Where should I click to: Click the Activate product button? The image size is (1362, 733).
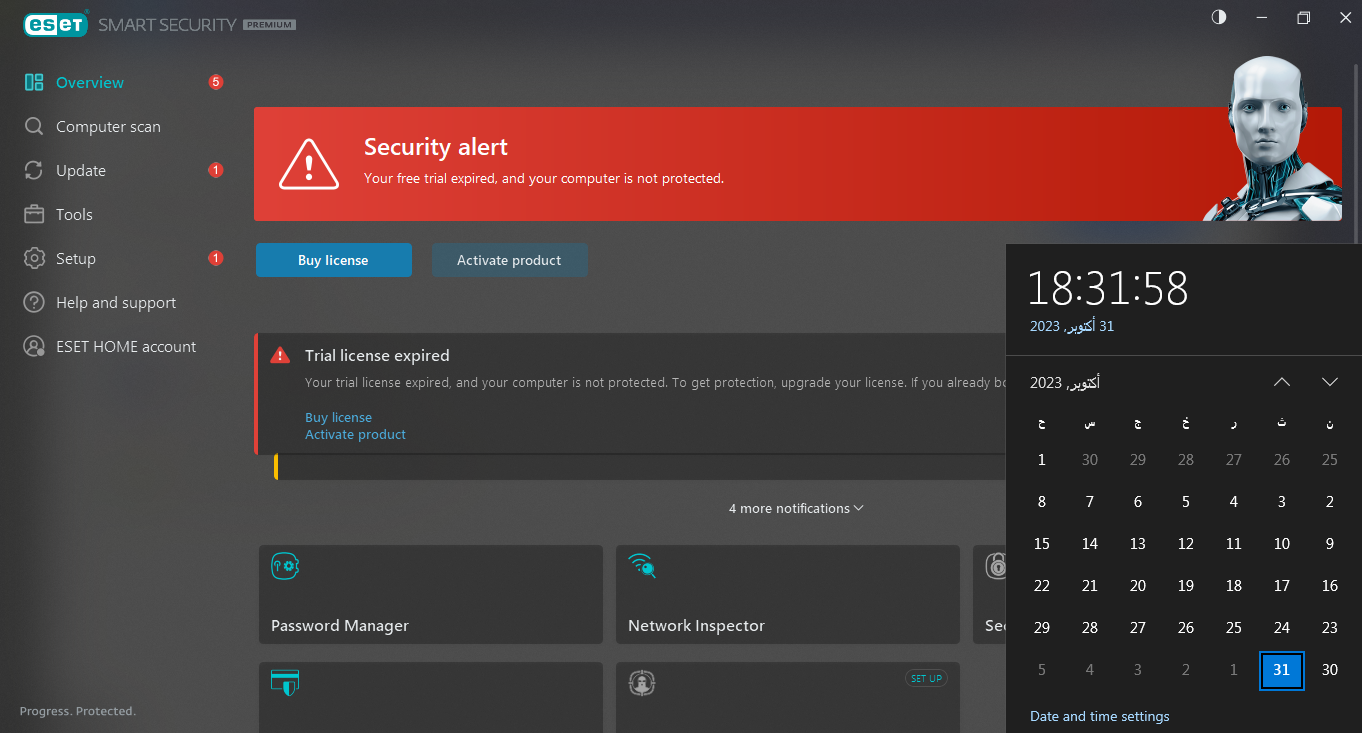tap(509, 260)
